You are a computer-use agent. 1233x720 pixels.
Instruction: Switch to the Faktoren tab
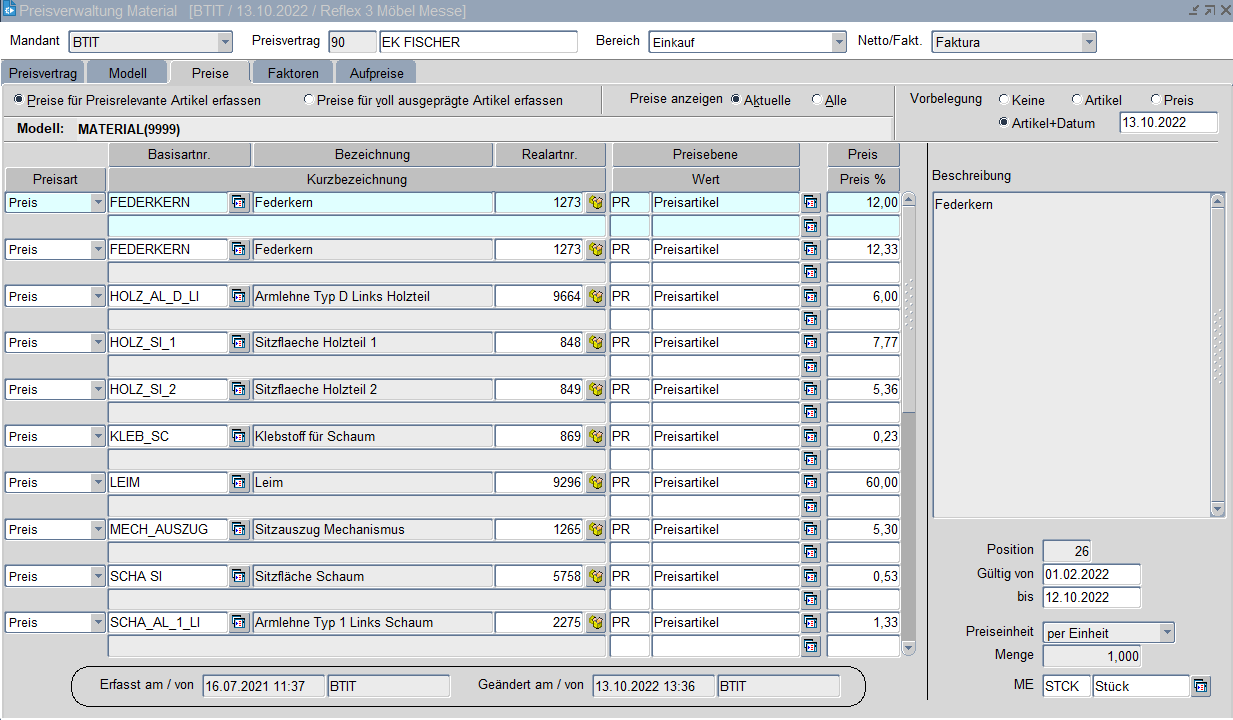click(x=293, y=73)
